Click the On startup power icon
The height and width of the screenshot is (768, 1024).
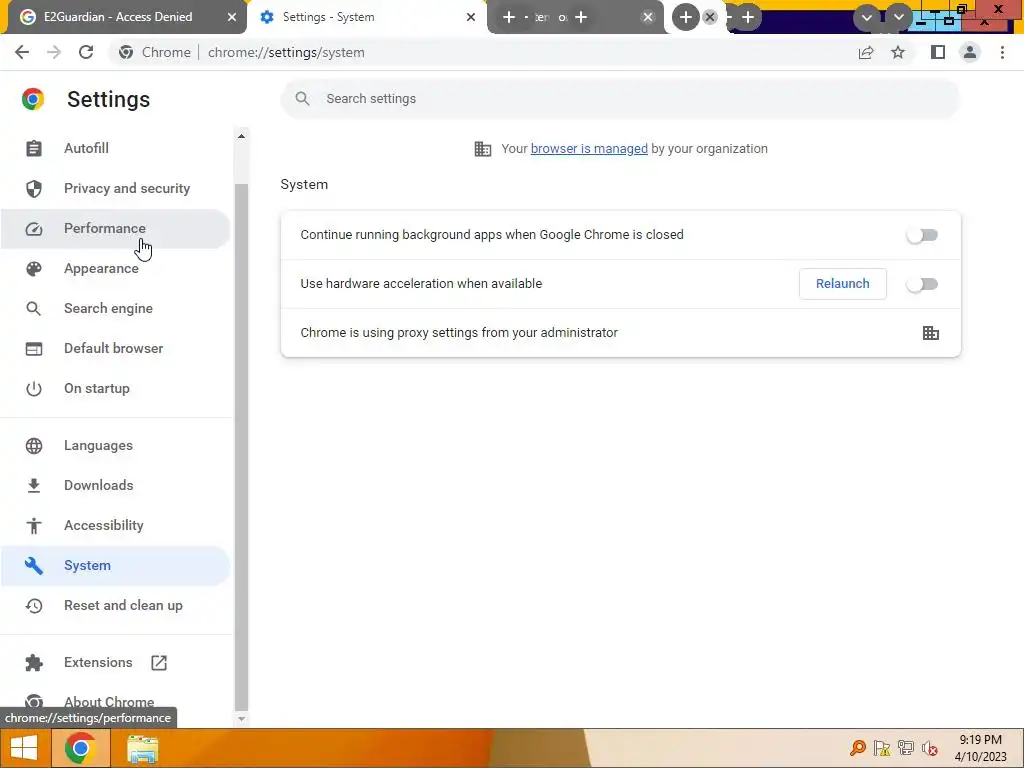(33, 389)
